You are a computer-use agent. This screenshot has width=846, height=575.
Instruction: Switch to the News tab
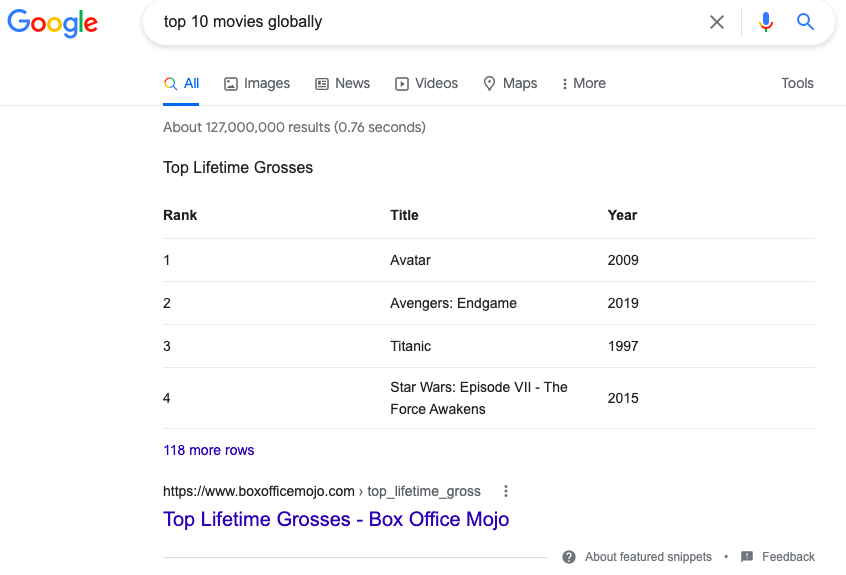pos(342,84)
